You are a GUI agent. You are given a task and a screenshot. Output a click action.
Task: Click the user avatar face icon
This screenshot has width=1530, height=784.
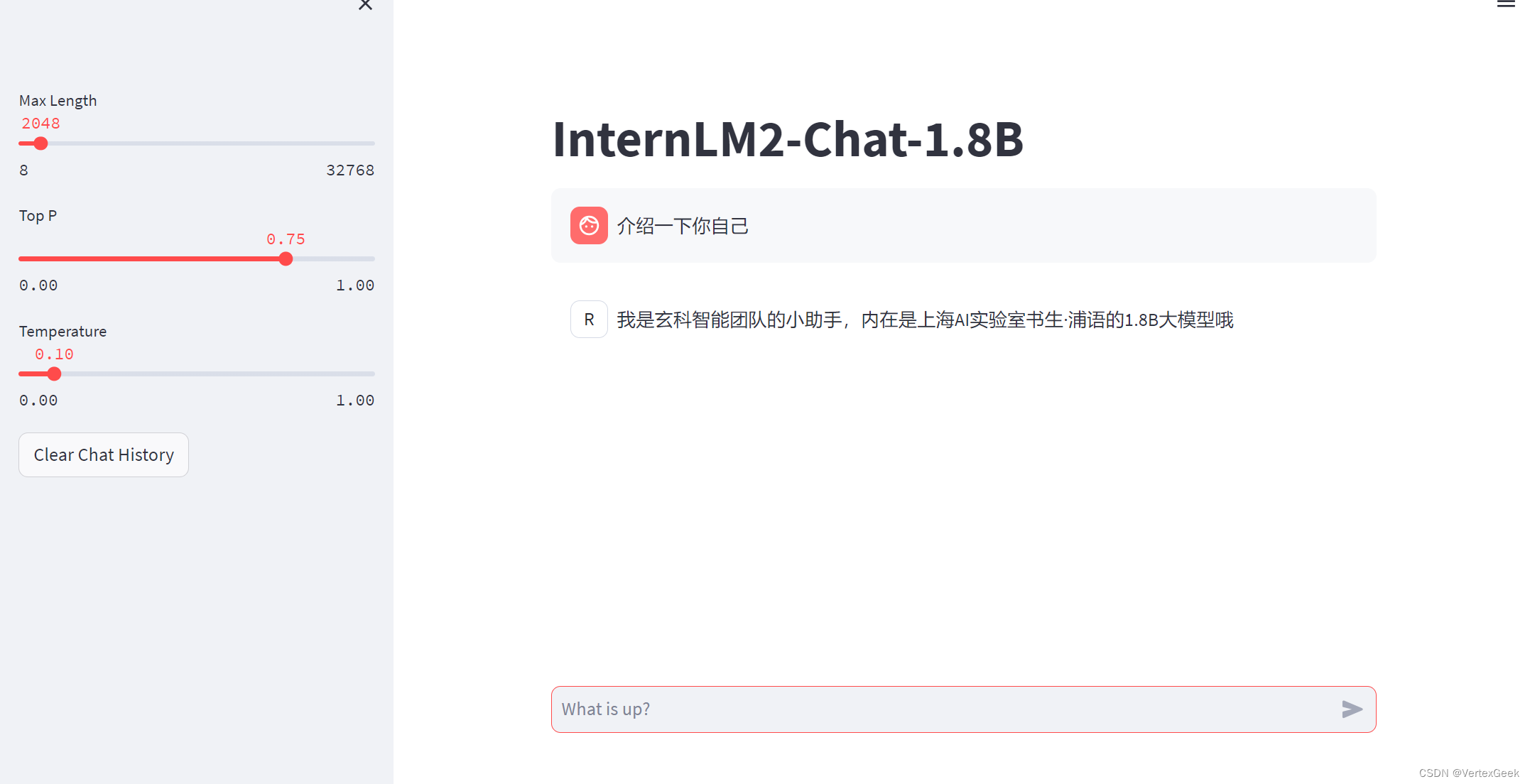589,226
